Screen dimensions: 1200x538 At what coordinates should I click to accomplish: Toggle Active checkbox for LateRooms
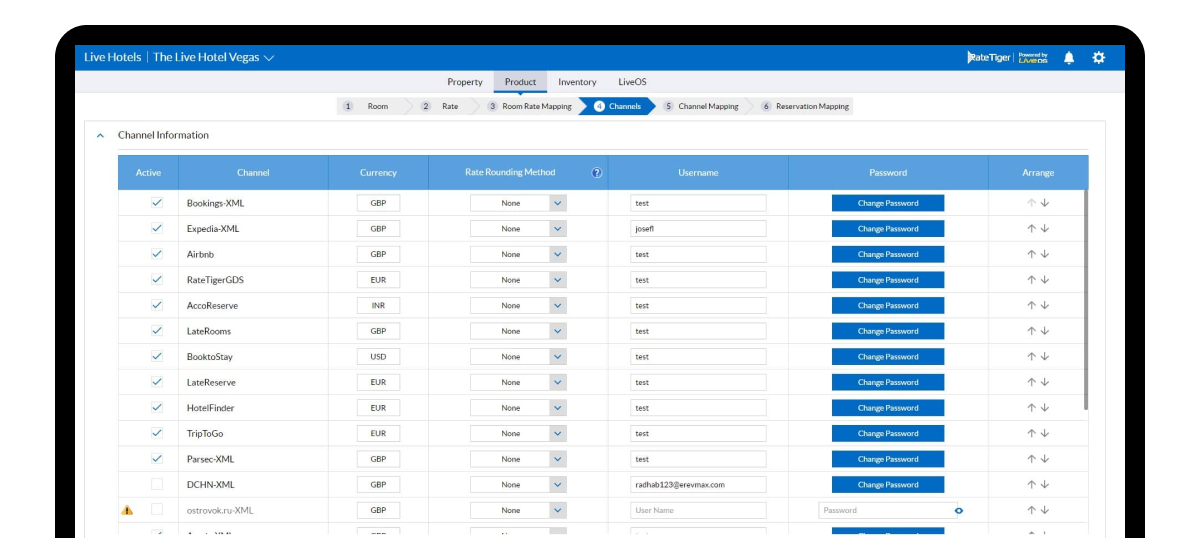click(x=157, y=331)
